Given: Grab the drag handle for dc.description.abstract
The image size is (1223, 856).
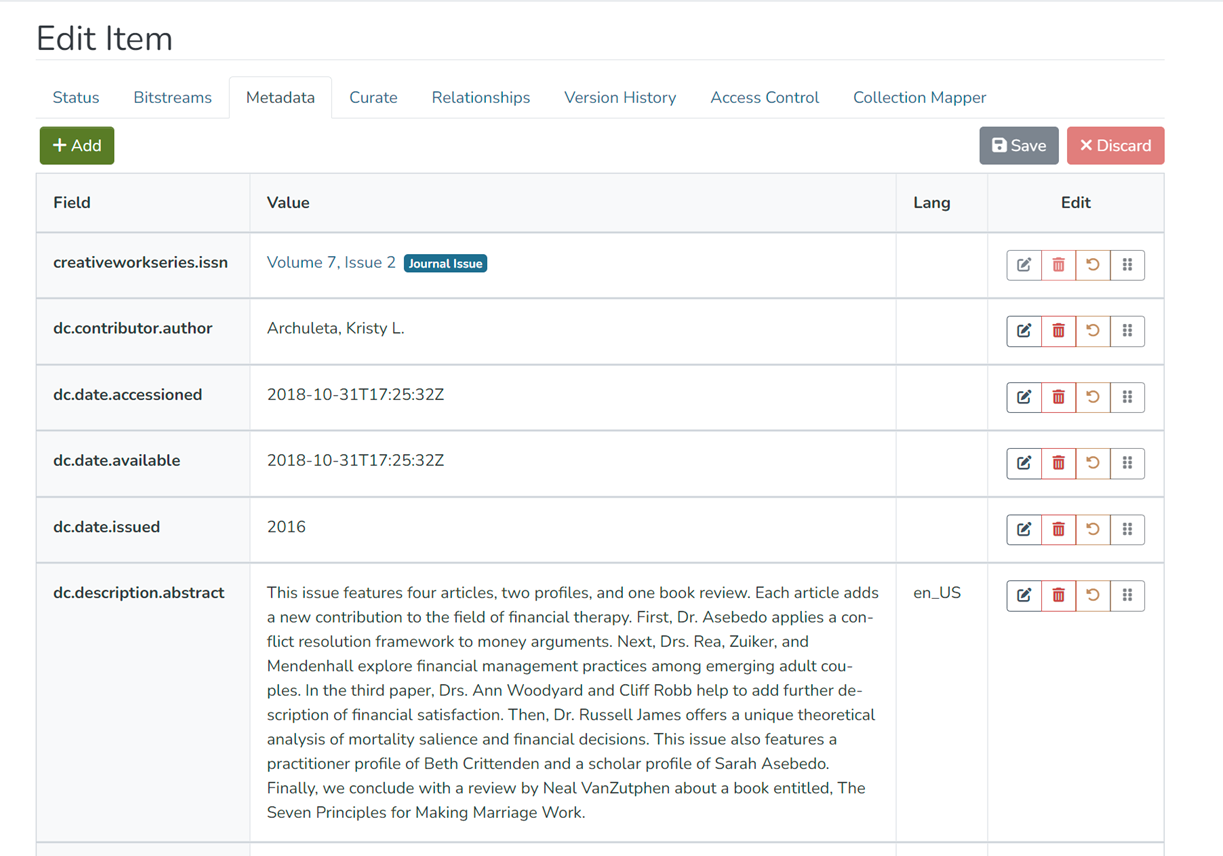Looking at the screenshot, I should click(x=1127, y=595).
